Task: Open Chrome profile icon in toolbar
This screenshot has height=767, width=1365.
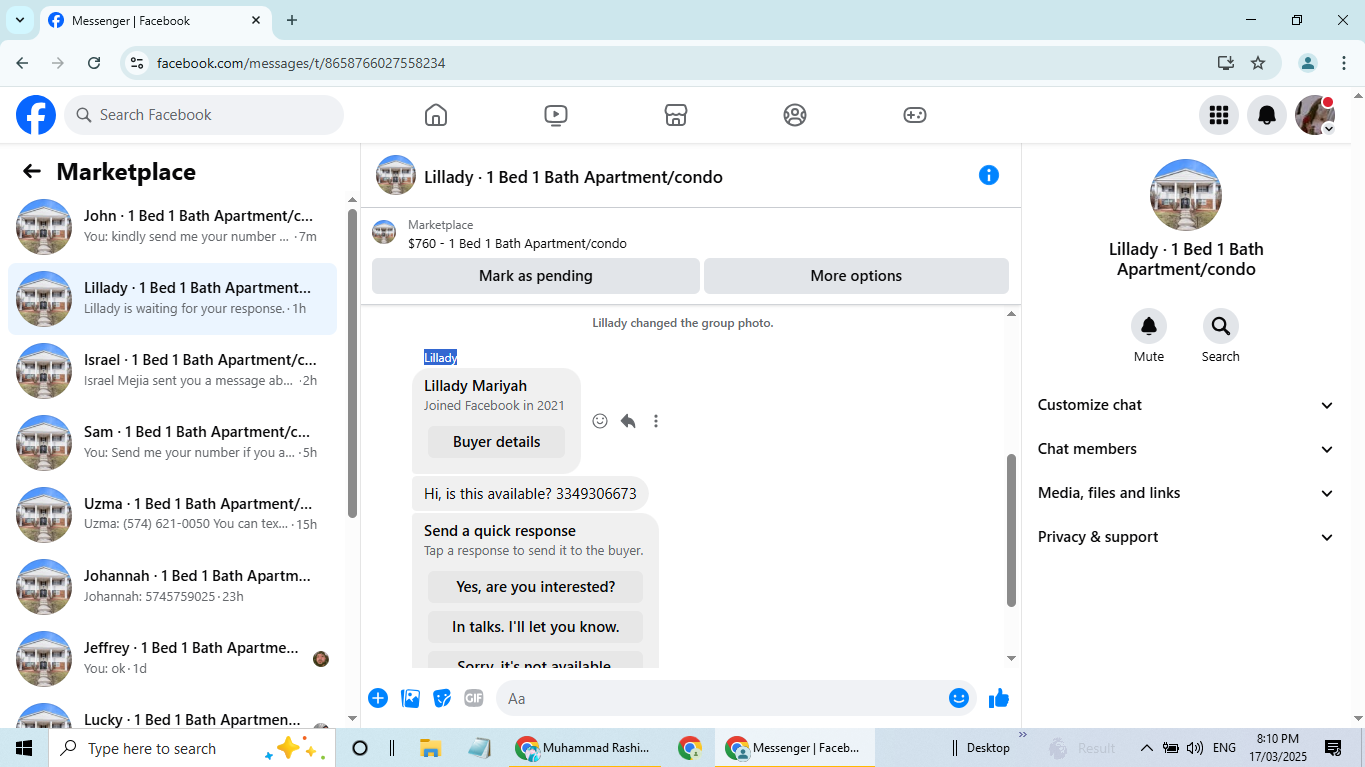Action: click(1308, 63)
